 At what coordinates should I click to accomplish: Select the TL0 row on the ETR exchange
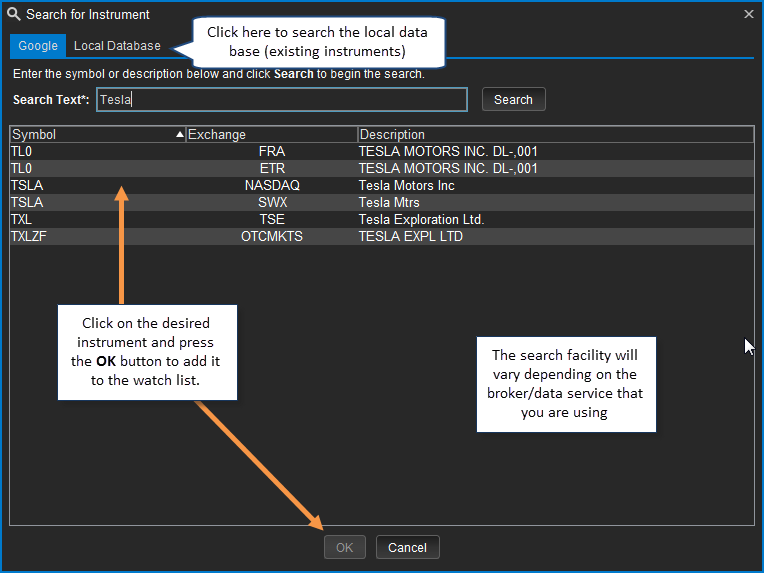382,169
